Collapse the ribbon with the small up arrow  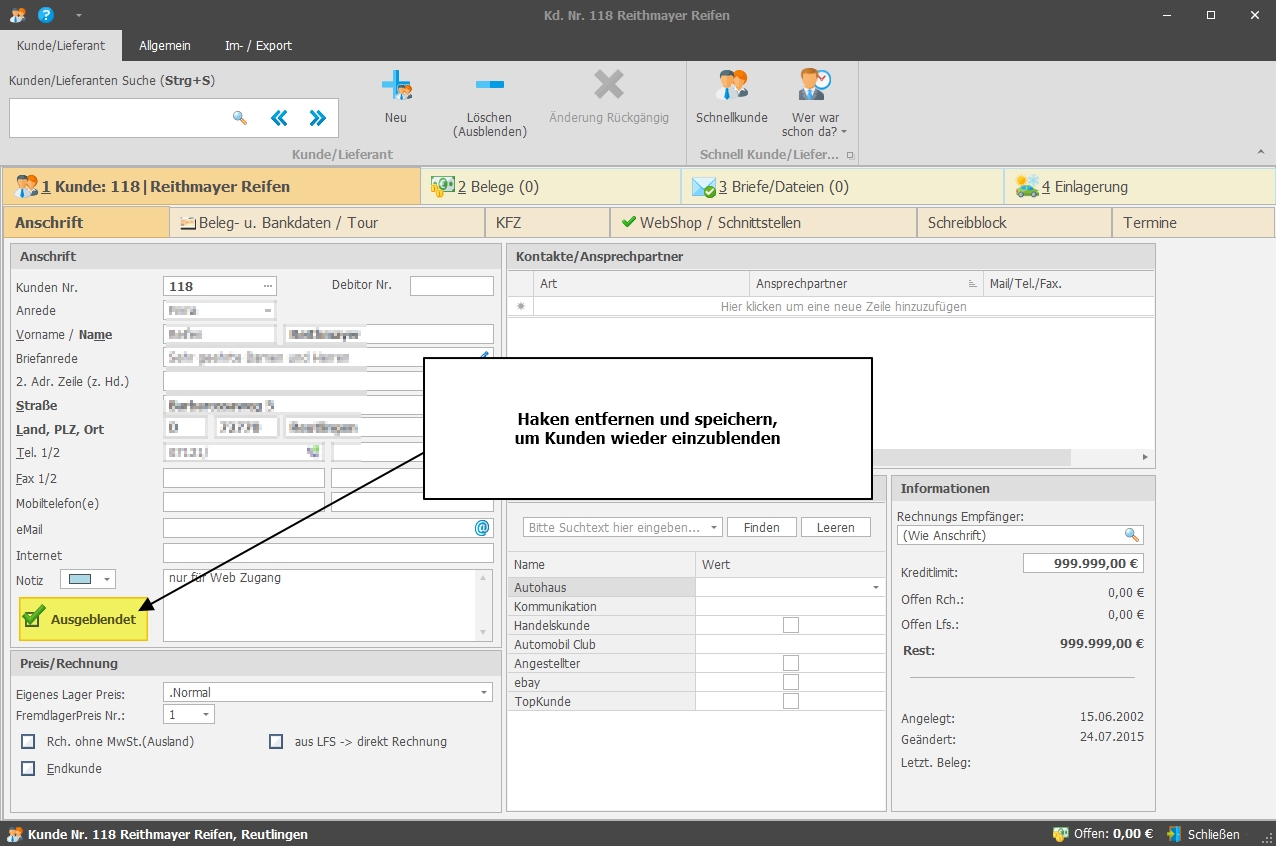(1260, 152)
